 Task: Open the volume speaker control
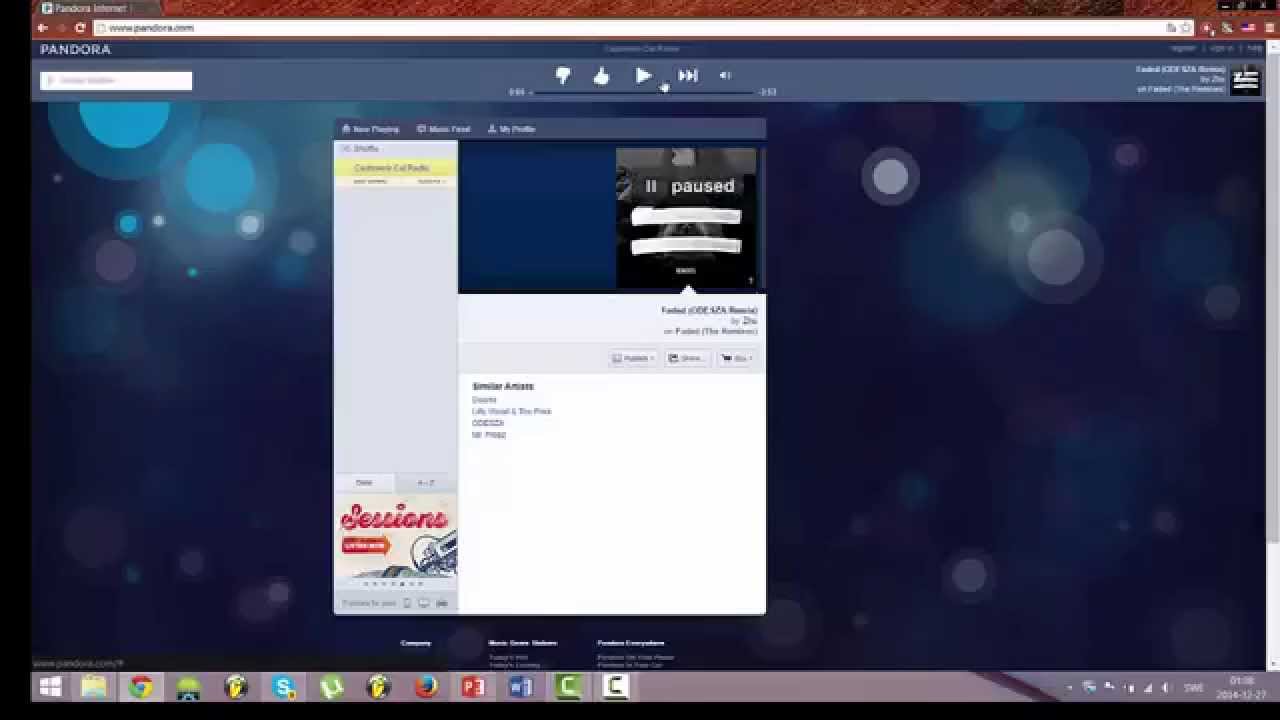725,75
